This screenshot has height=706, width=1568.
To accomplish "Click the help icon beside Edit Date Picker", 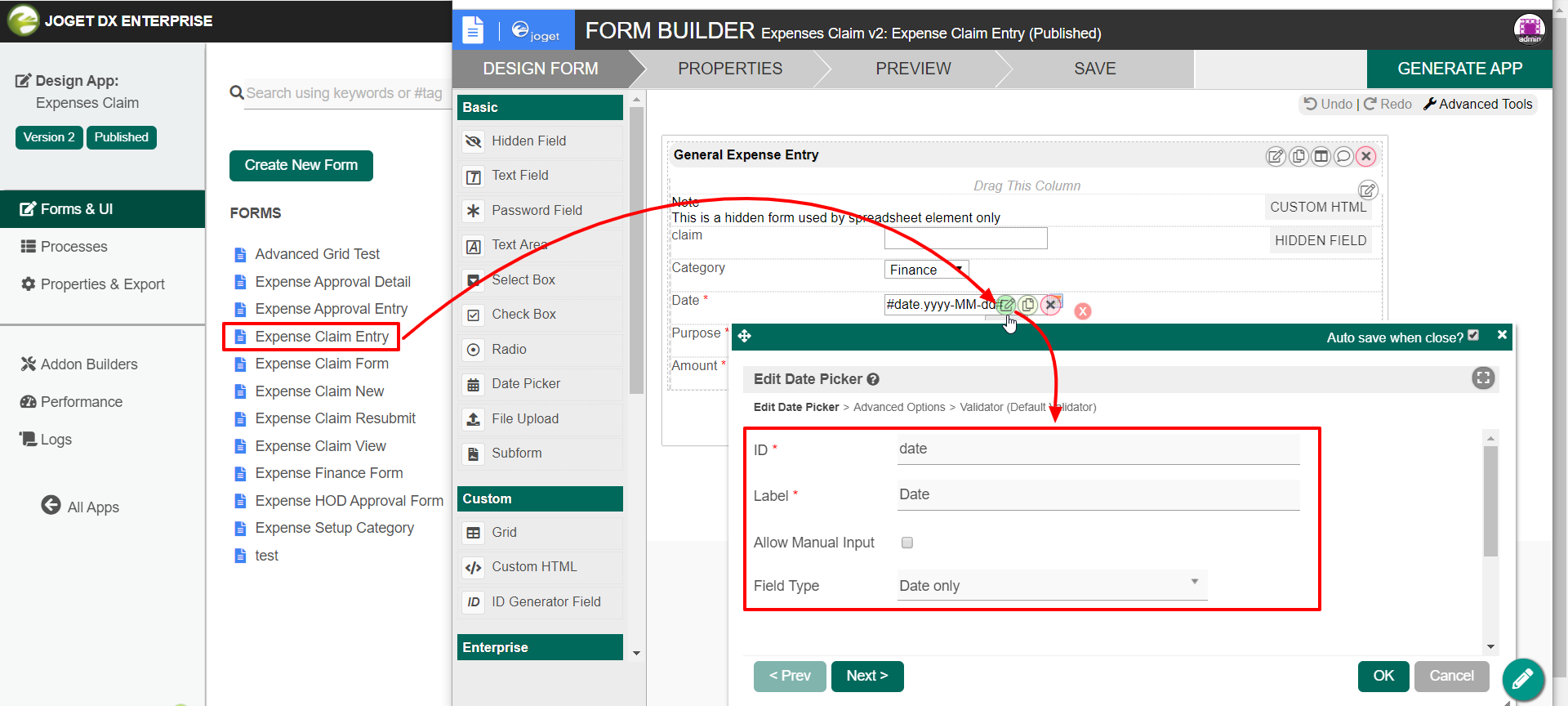I will tap(873, 379).
